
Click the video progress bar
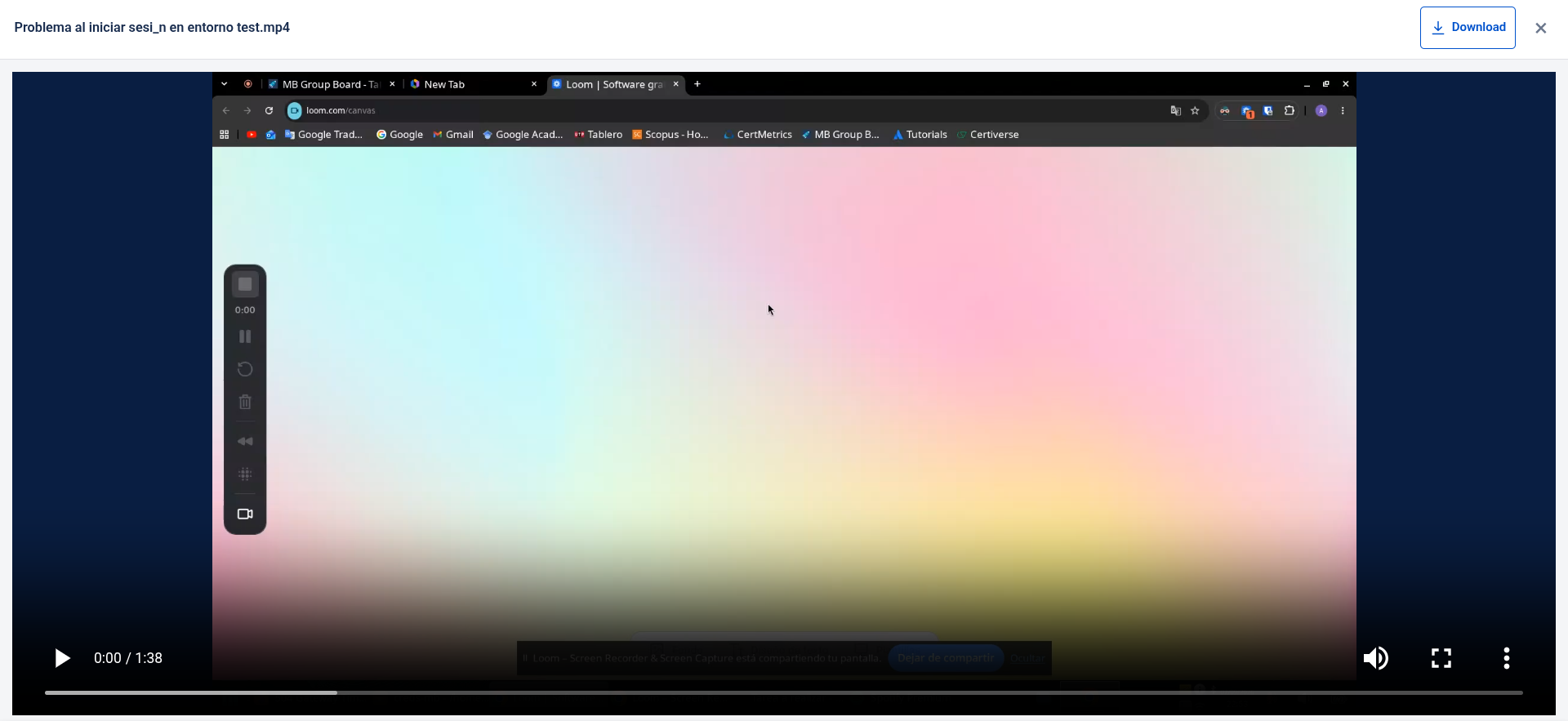pyautogui.click(x=784, y=692)
